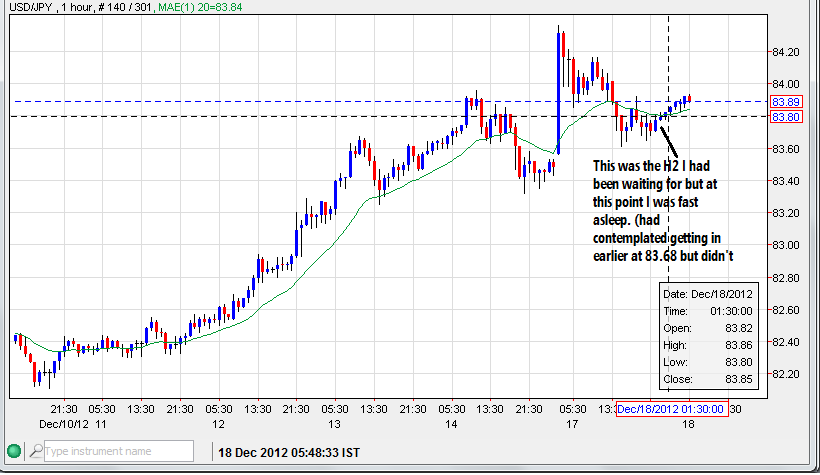Image resolution: width=820 pixels, height=475 pixels.
Task: Click the 18 Dec 2012 05:48:33 IST clock
Action: 289,453
